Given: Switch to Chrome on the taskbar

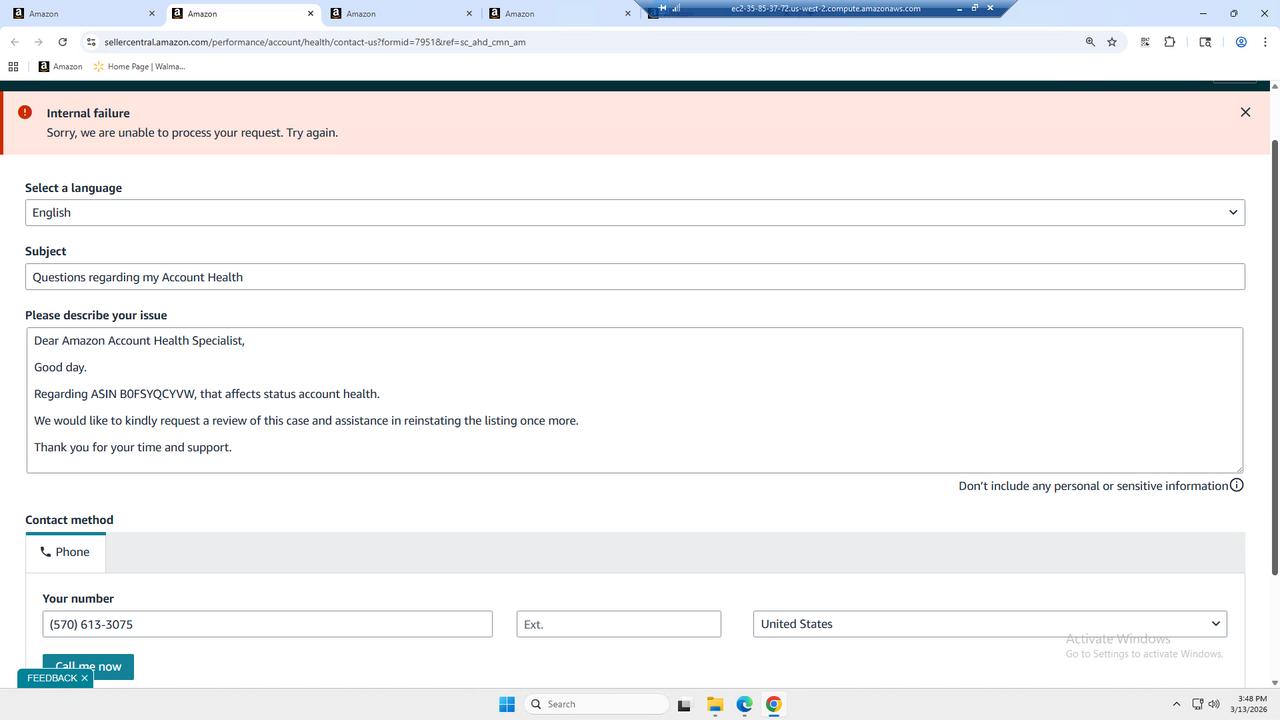Looking at the screenshot, I should pos(773,704).
